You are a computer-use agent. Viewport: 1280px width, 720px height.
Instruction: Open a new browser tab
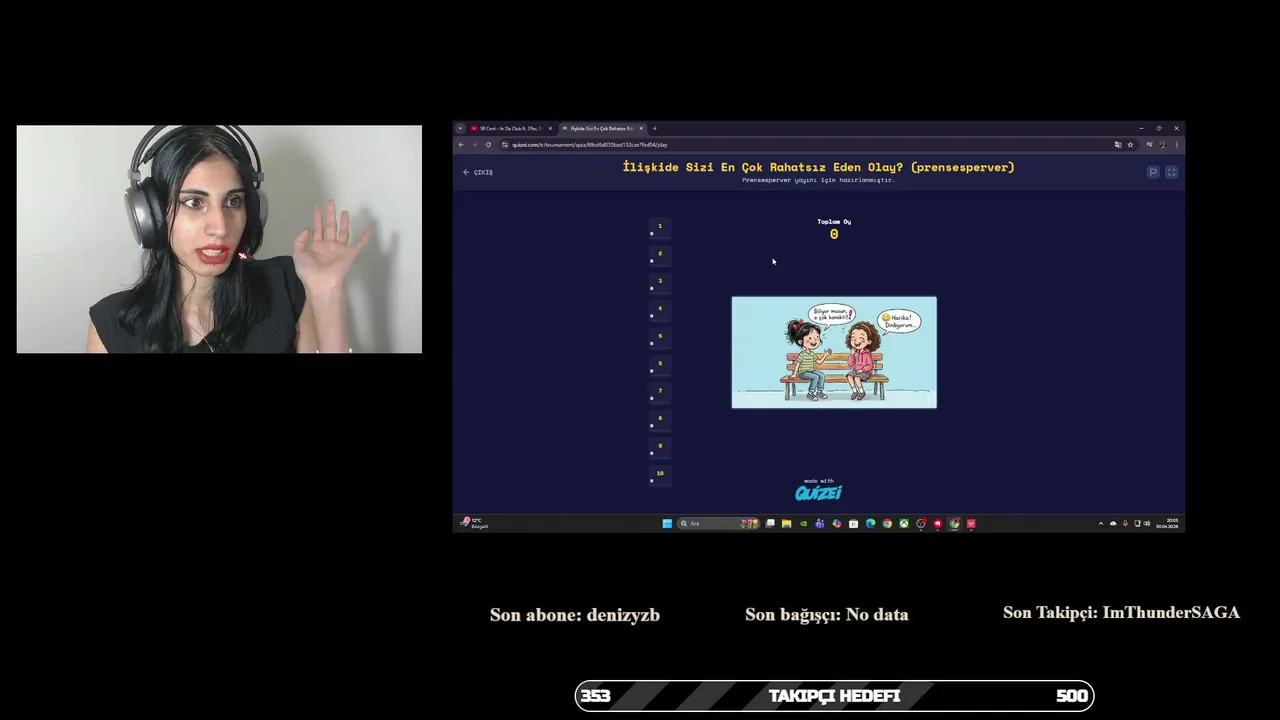(655, 128)
